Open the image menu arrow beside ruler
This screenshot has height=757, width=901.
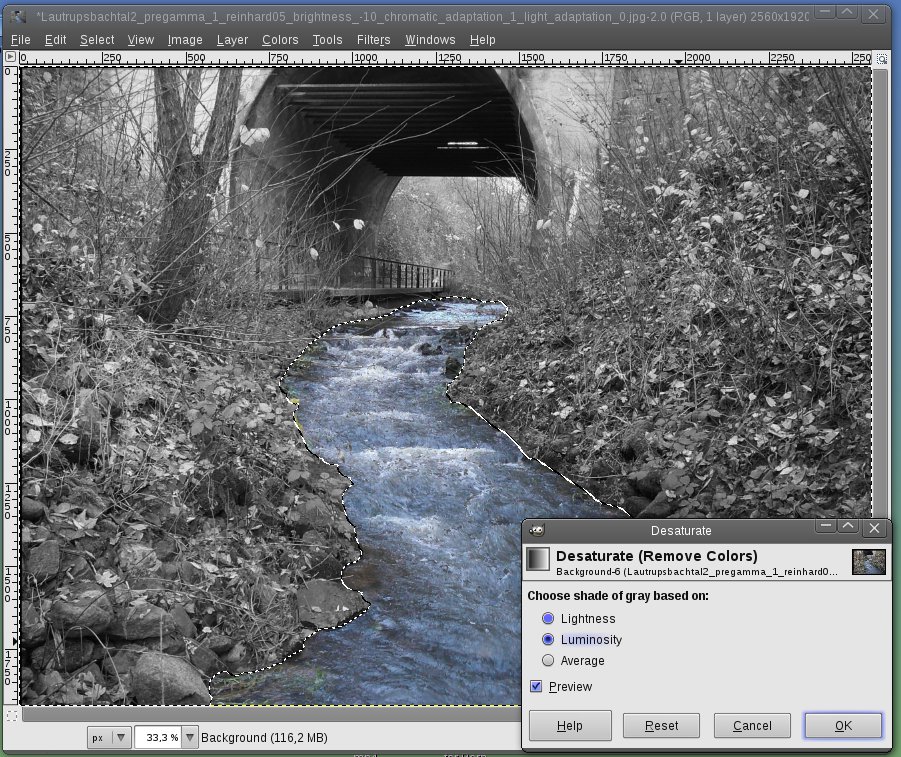pyautogui.click(x=11, y=59)
